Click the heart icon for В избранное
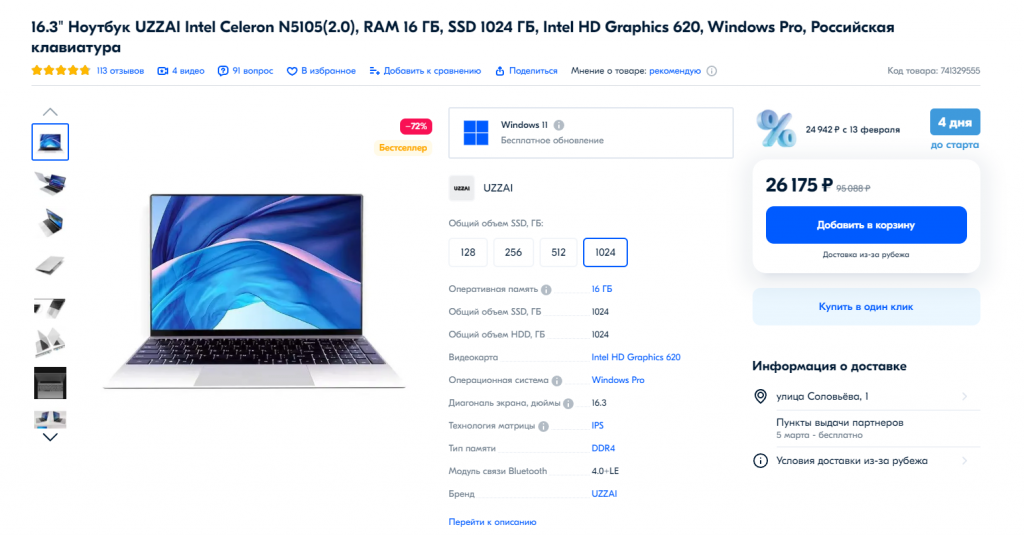Viewport: 1024px width, 535px height. pyautogui.click(x=292, y=71)
